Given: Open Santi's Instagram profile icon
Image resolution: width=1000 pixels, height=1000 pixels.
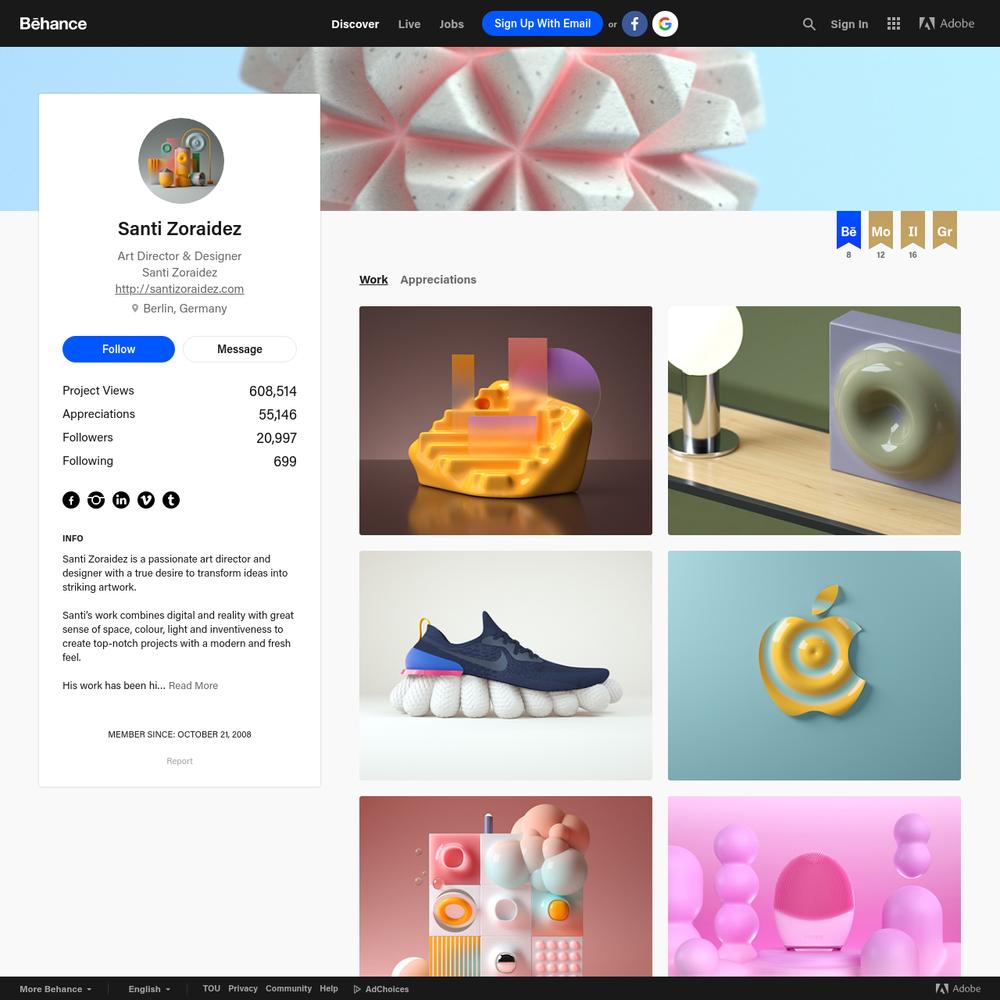Looking at the screenshot, I should pyautogui.click(x=96, y=500).
